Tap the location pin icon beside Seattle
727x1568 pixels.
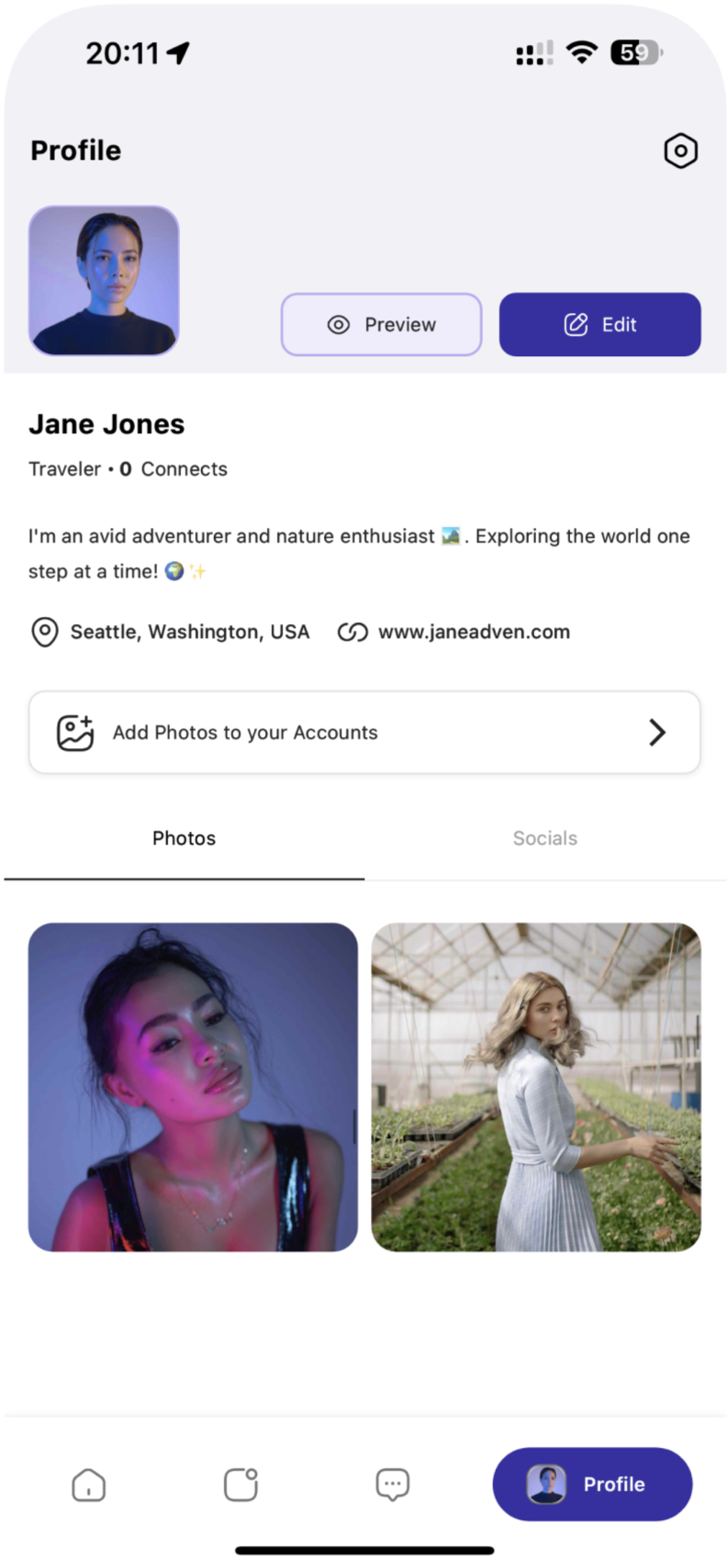[44, 632]
